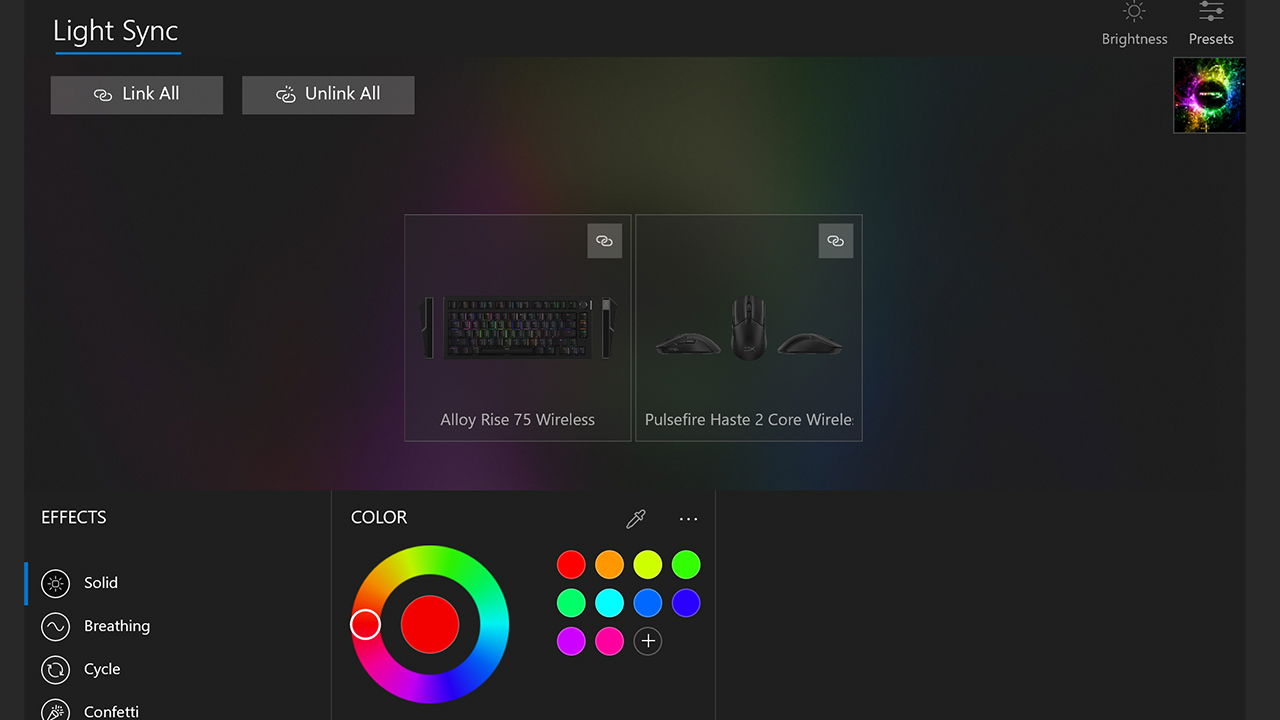The height and width of the screenshot is (720, 1280).
Task: Click the Unlink All button
Action: 328,95
